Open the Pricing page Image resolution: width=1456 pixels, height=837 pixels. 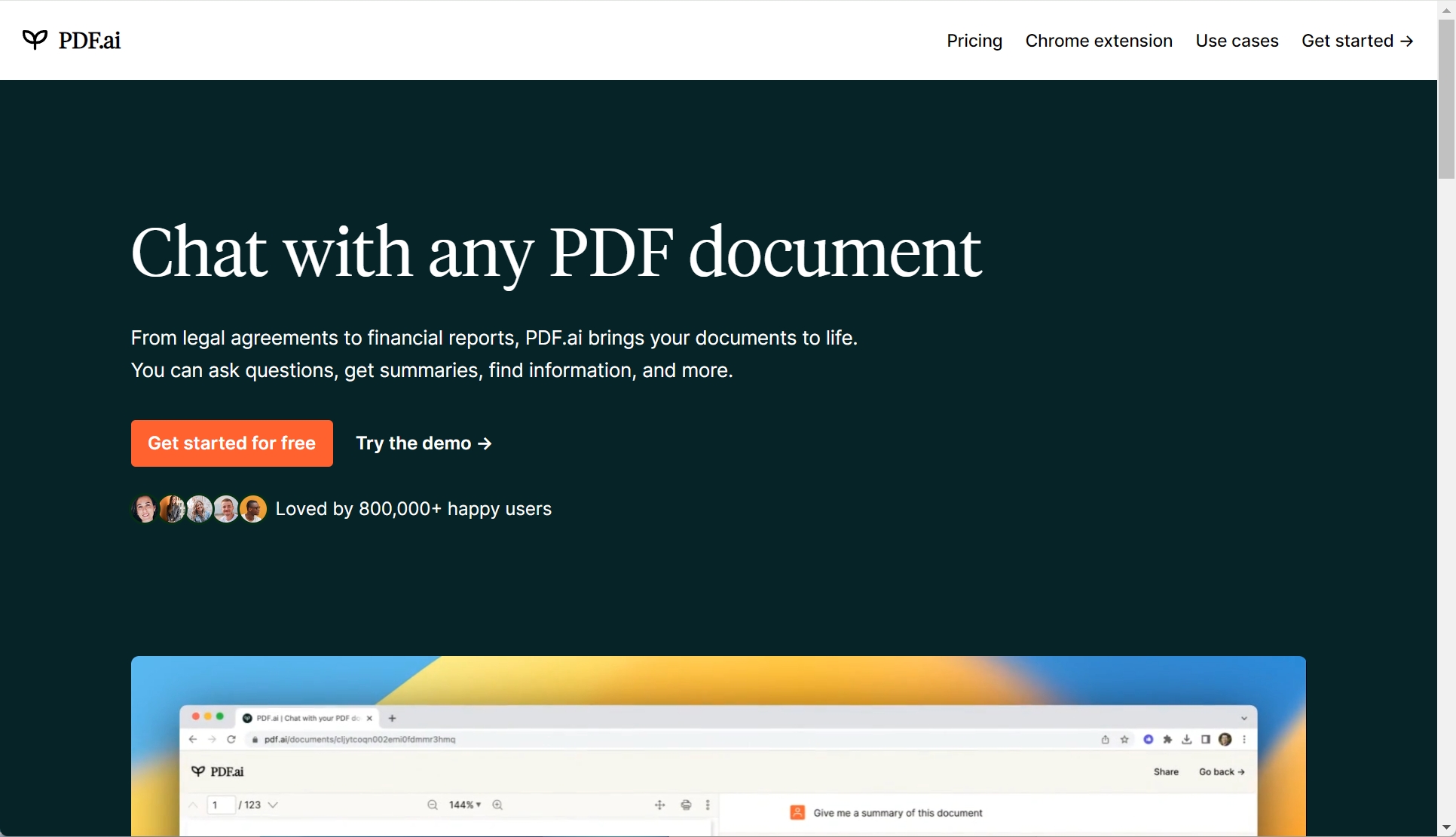tap(974, 41)
